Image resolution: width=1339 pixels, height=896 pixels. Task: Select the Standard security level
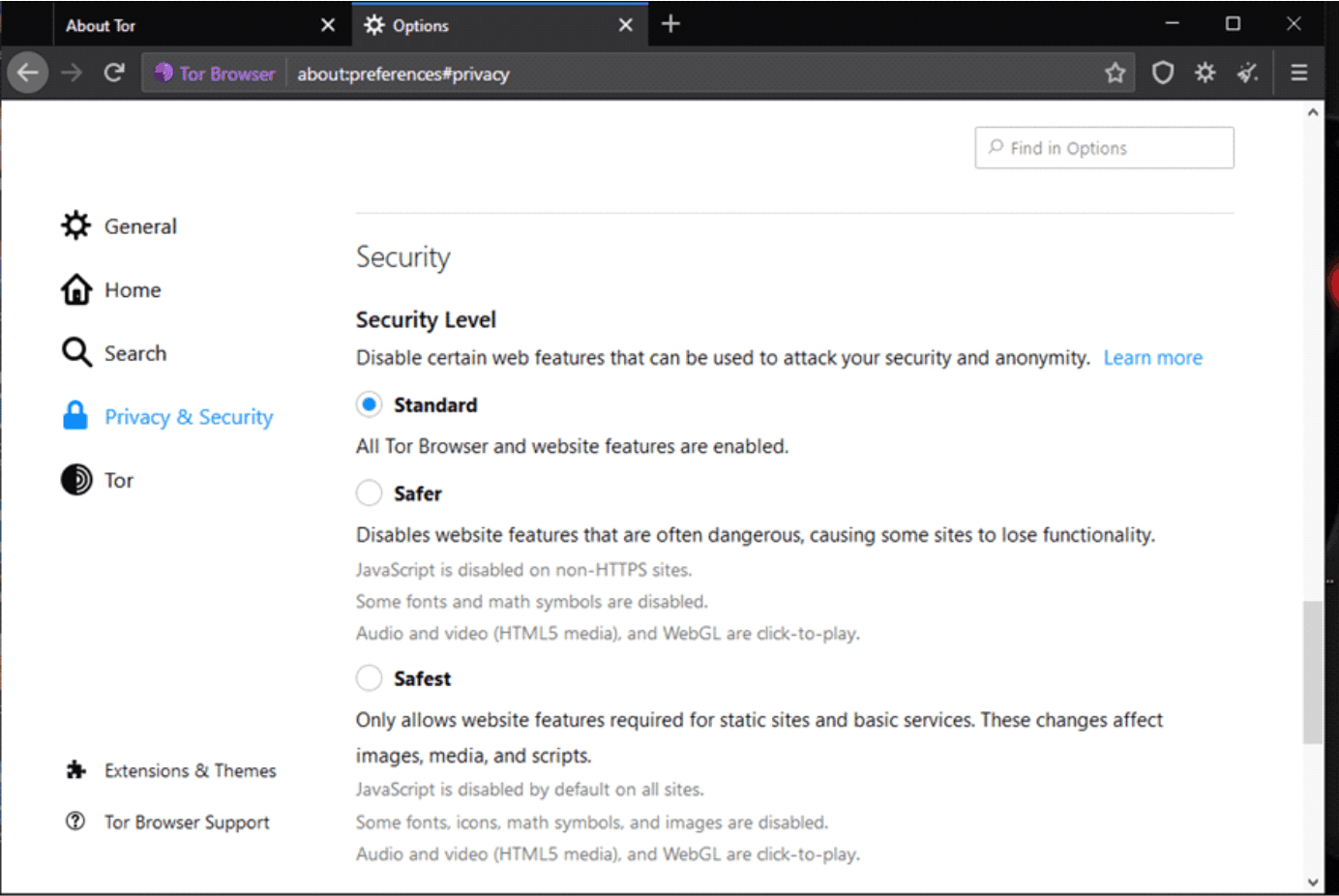coord(369,404)
